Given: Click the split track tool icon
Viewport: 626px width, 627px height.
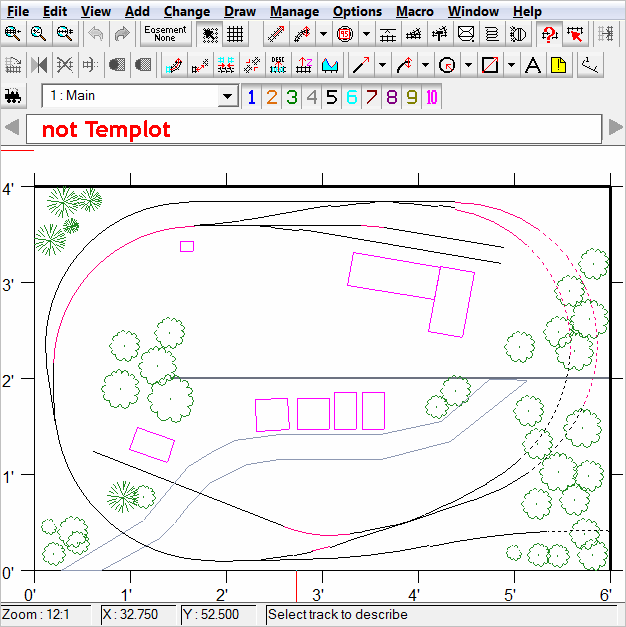Looking at the screenshot, I should coord(252,65).
